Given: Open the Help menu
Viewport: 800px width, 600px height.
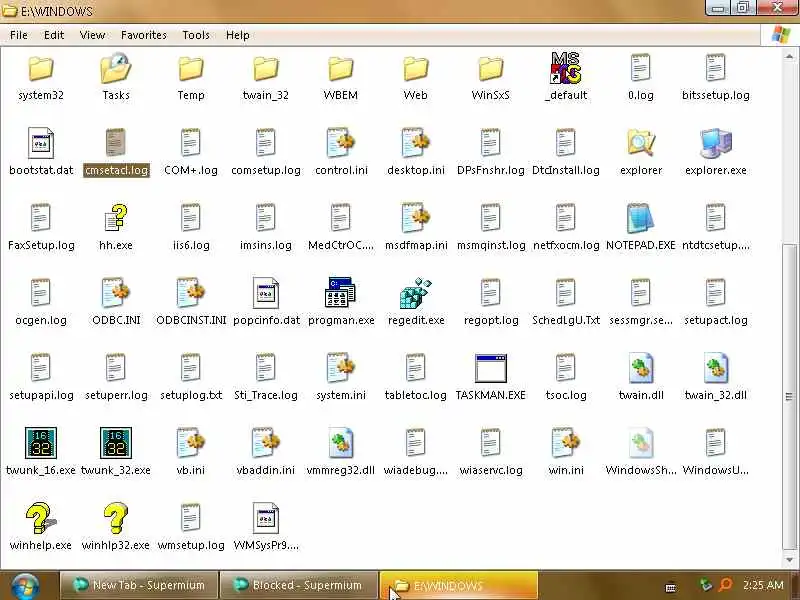Looking at the screenshot, I should 238,35.
